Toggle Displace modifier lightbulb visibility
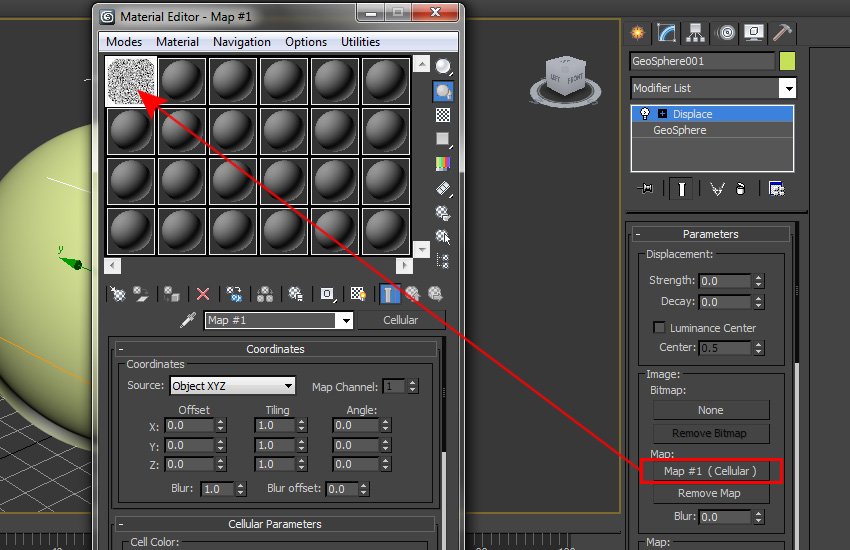This screenshot has width=850, height=550. [x=645, y=114]
